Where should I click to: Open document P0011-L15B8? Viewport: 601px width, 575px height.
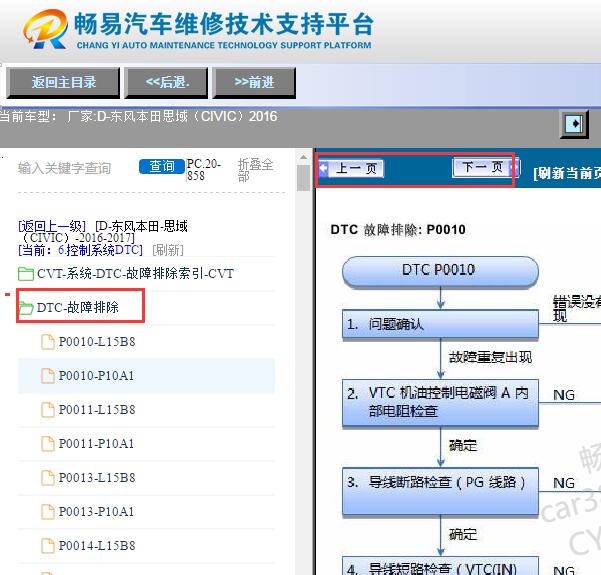coord(97,410)
